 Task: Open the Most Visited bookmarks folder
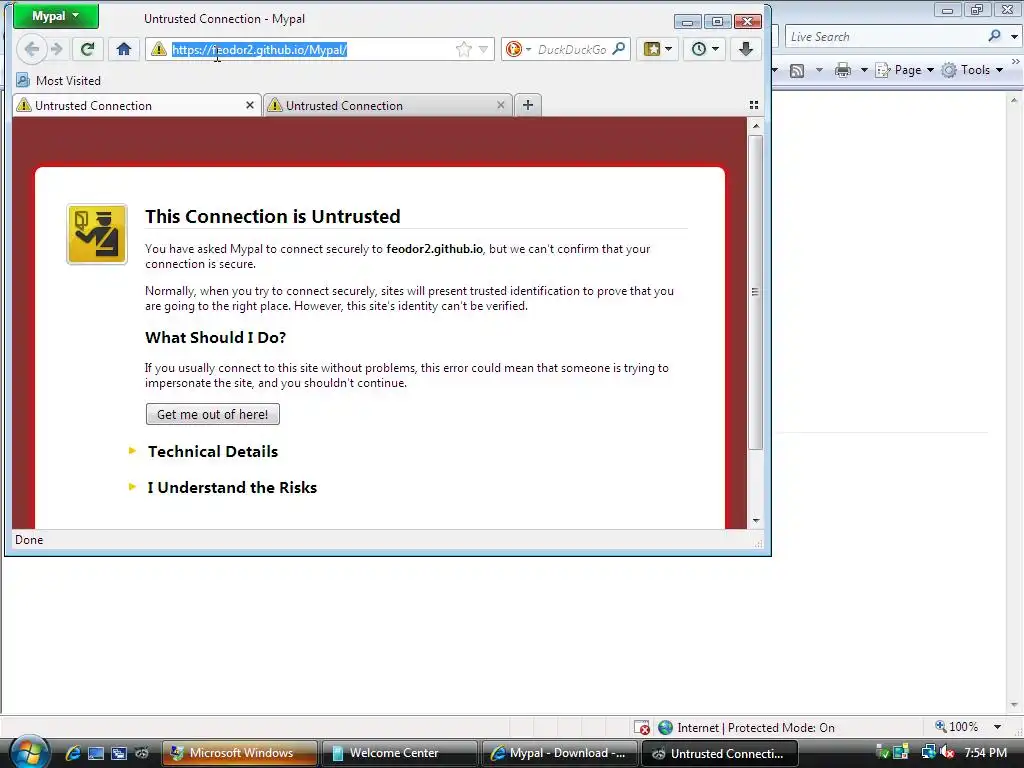coord(59,80)
